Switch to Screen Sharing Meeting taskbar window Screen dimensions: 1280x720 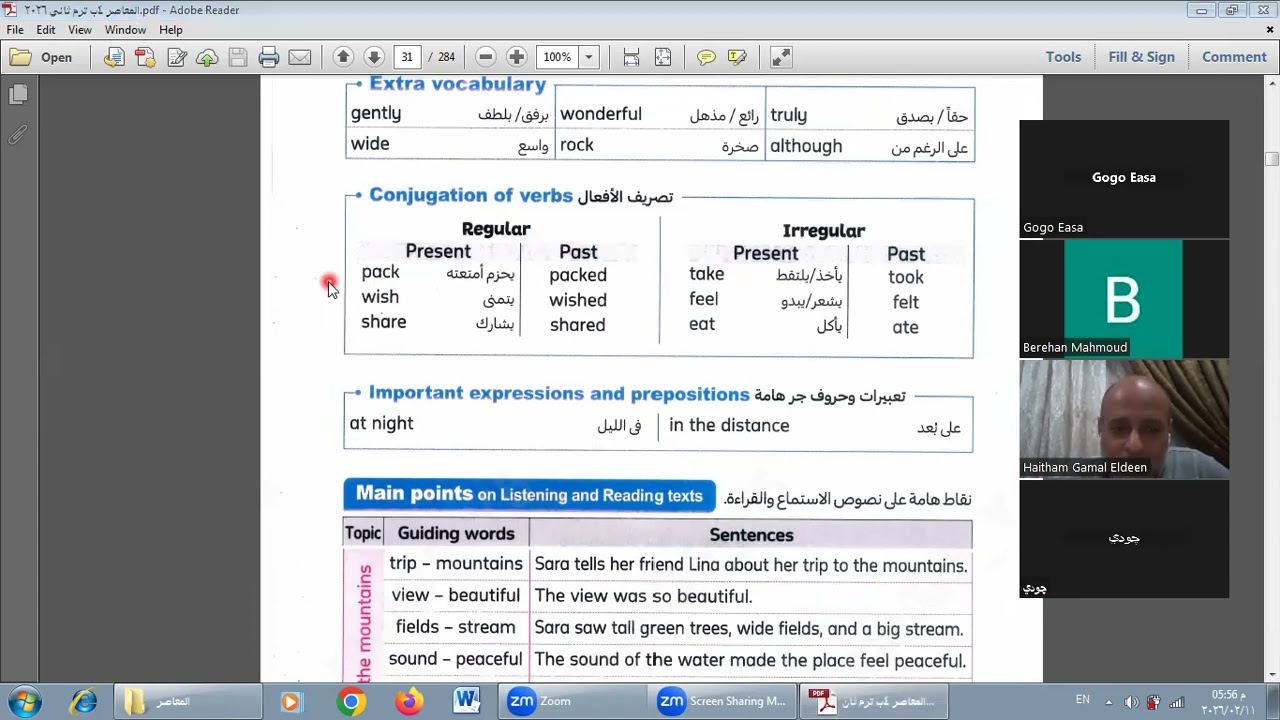(723, 702)
